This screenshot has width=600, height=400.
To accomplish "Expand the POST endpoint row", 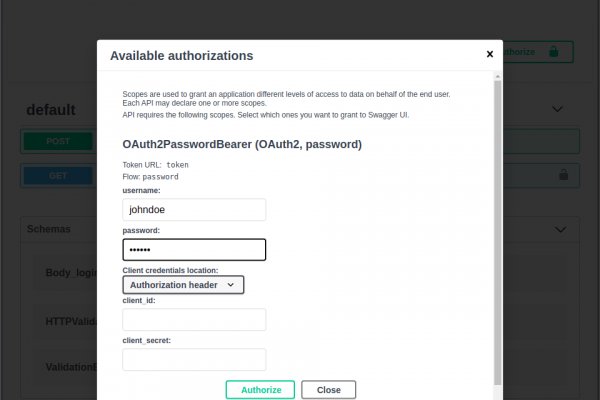I will pyautogui.click(x=58, y=142).
